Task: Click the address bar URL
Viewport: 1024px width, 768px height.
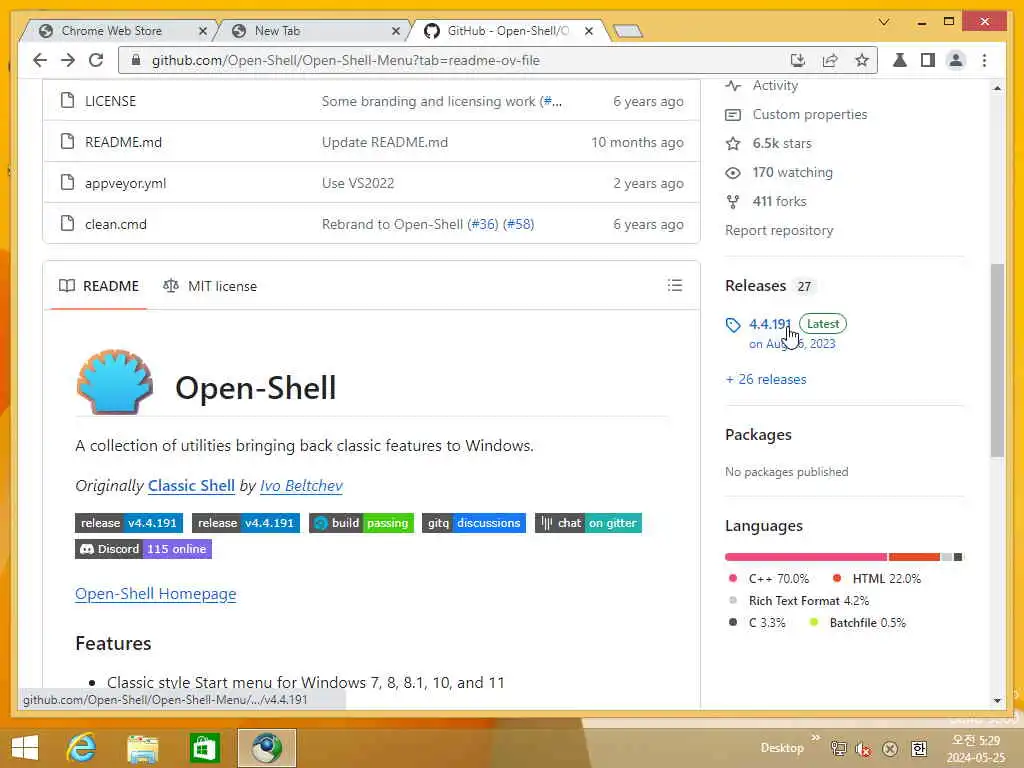Action: point(345,60)
